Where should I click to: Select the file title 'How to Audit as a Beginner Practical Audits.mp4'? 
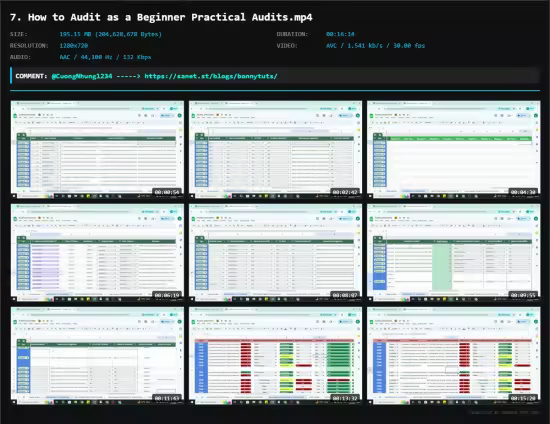[170, 17]
